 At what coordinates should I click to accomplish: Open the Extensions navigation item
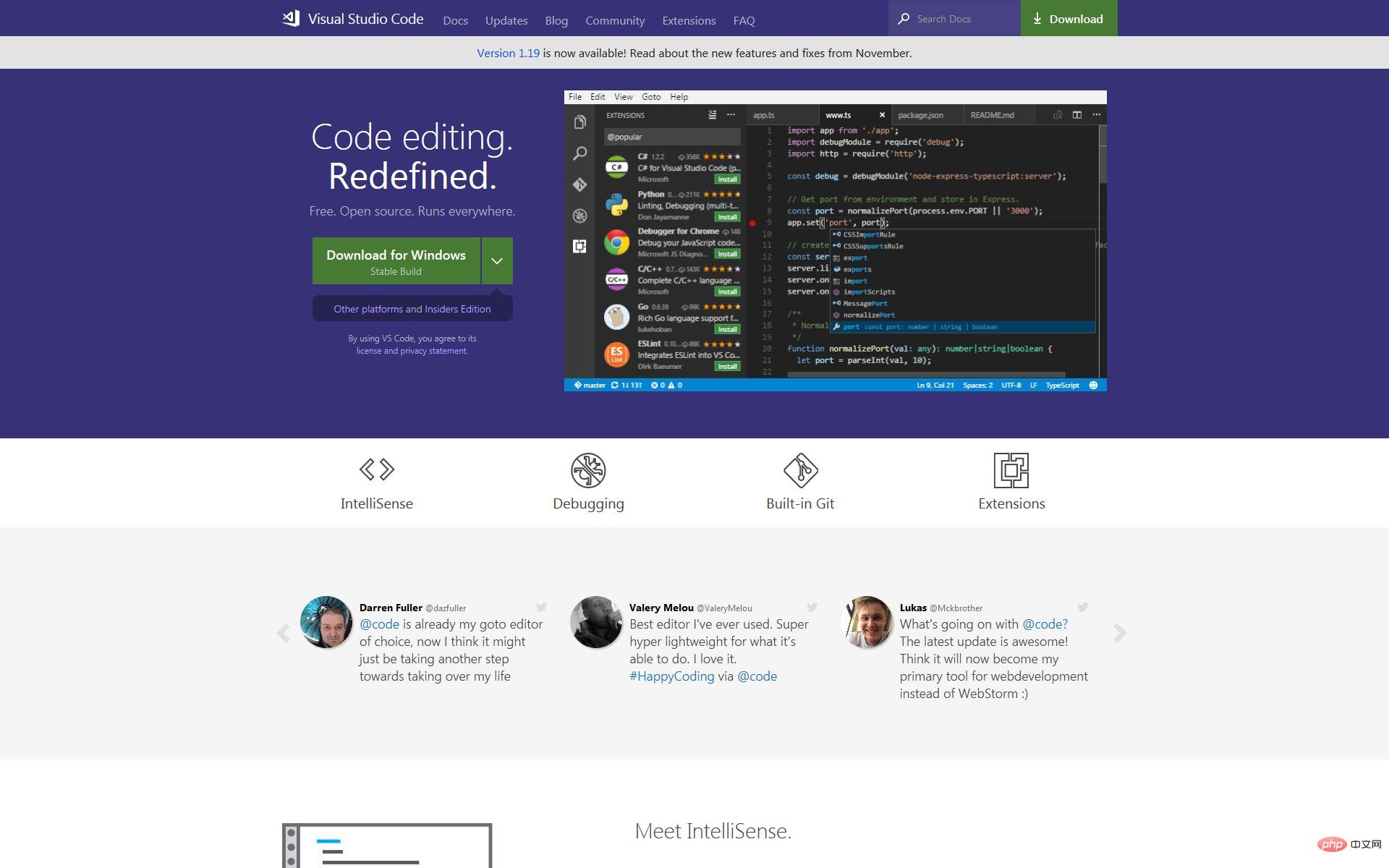tap(689, 20)
